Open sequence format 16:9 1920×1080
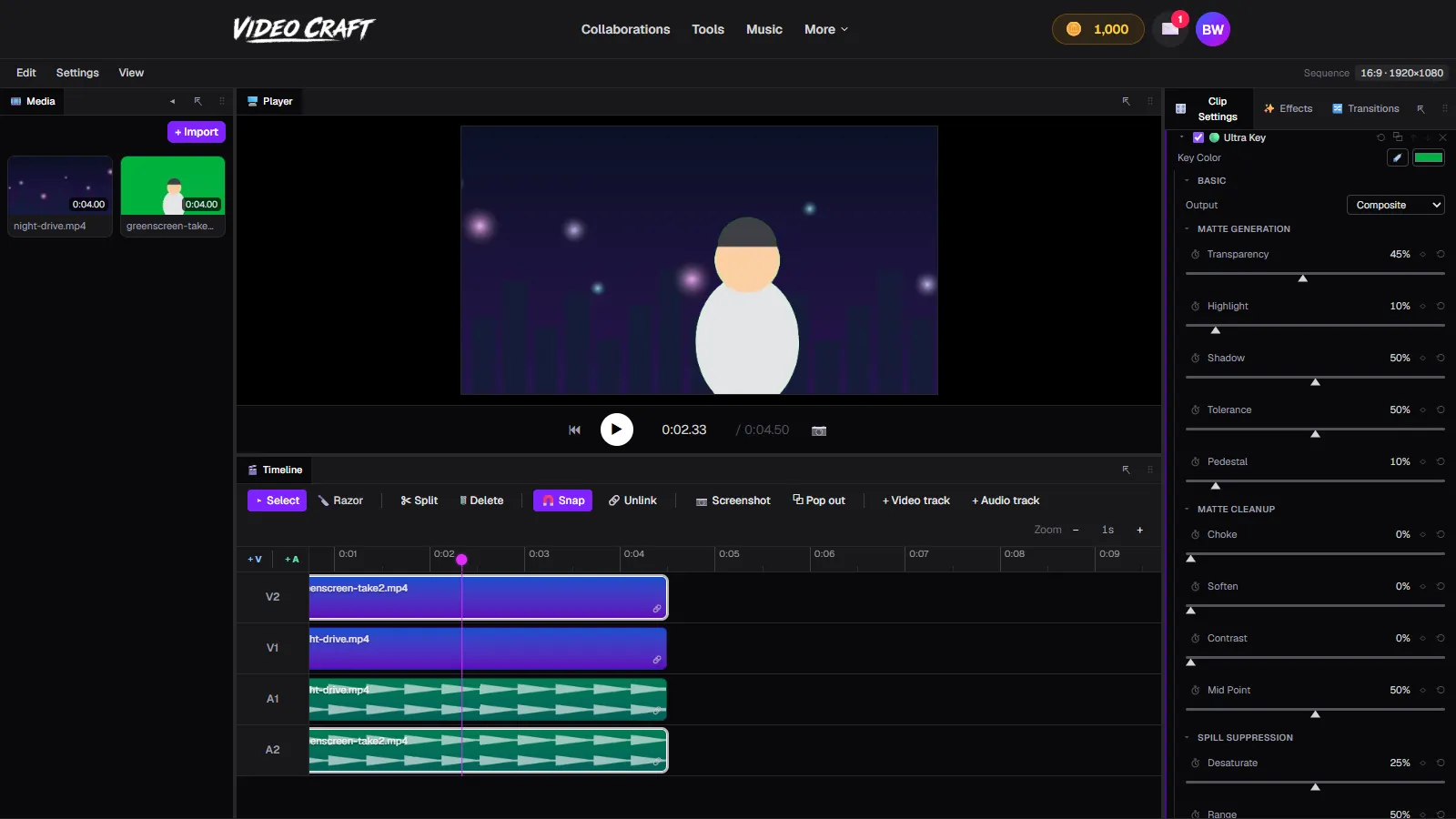The height and width of the screenshot is (819, 1456). 1401,73
